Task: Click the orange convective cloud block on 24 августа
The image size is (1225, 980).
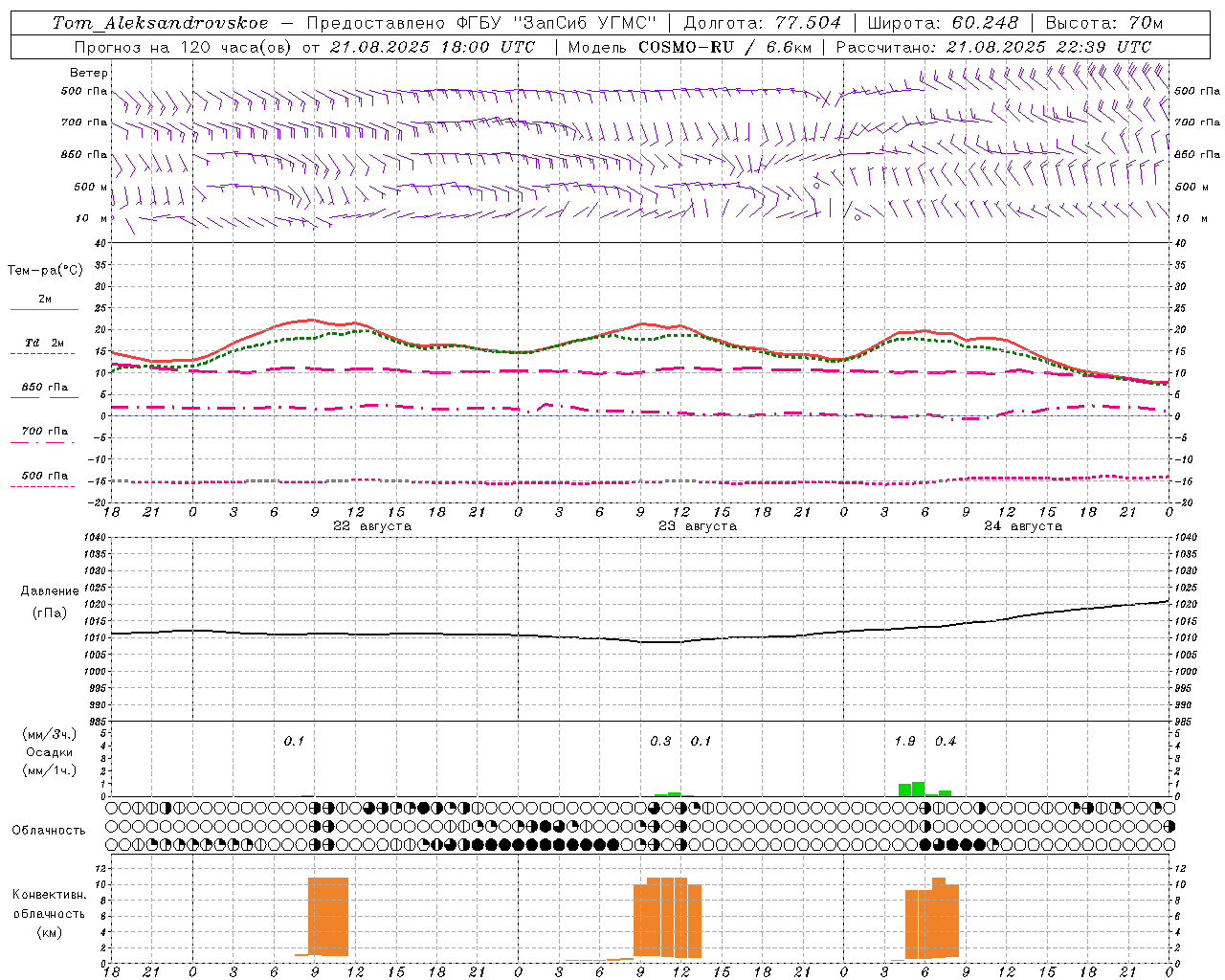Action: (x=932, y=919)
